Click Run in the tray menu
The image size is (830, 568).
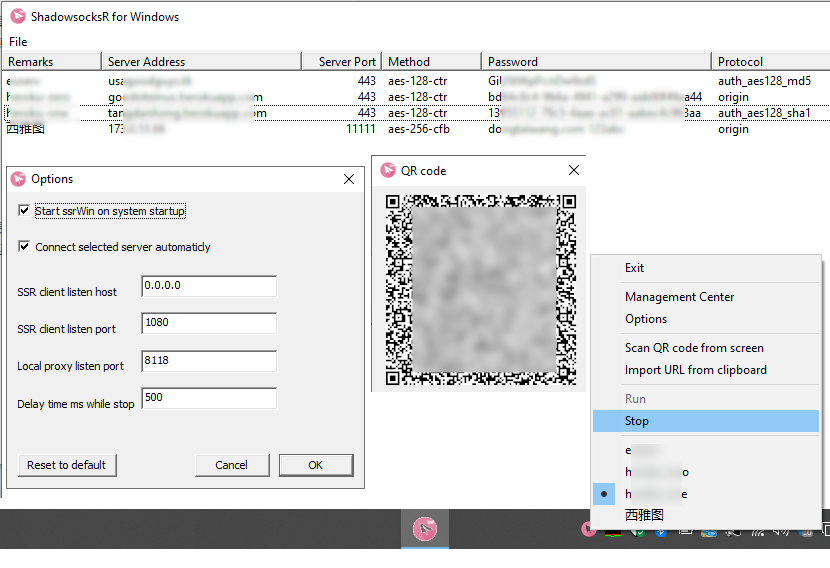(706, 399)
